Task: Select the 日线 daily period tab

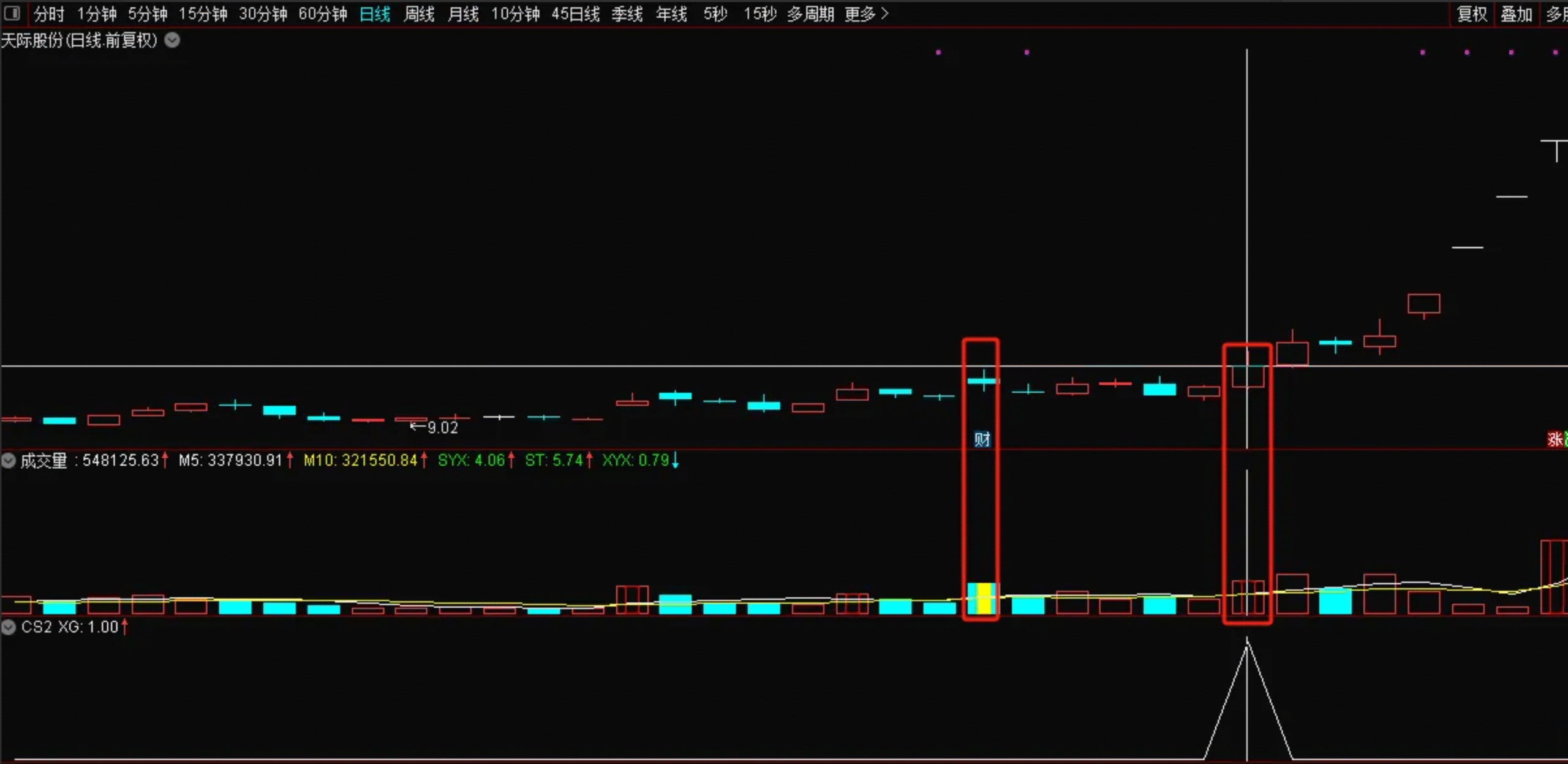Action: [375, 13]
